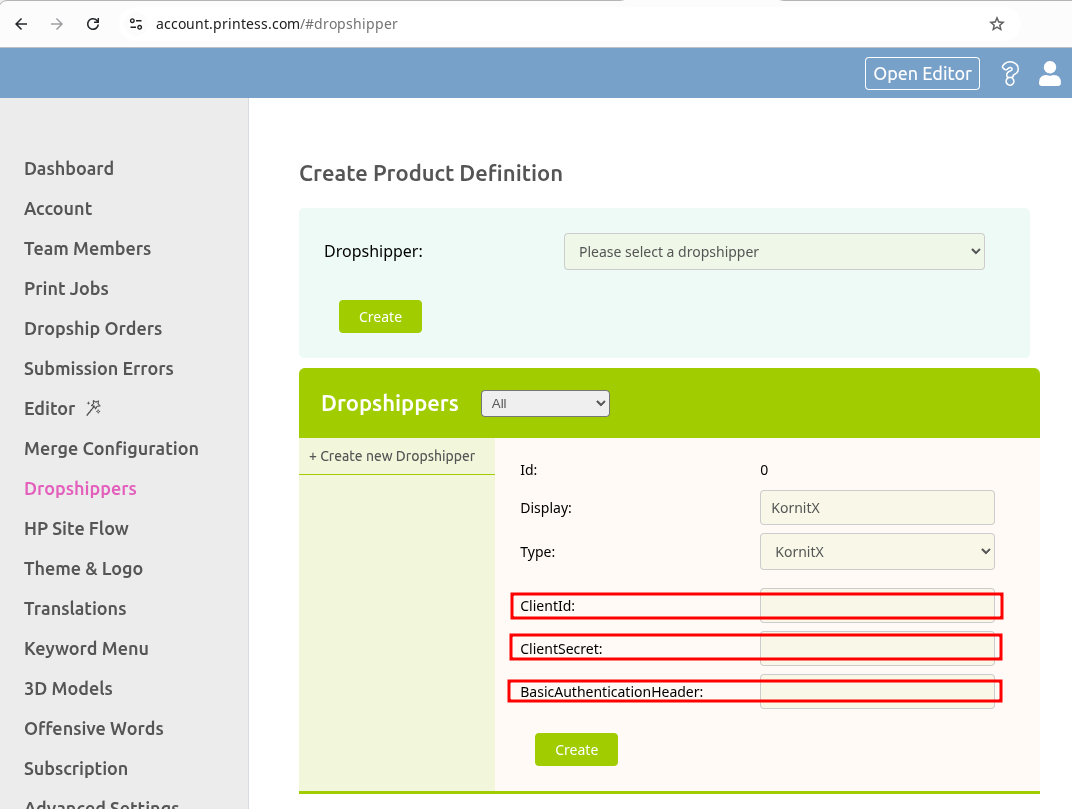The image size is (1072, 809).
Task: Go to Subscription page
Action: [76, 769]
